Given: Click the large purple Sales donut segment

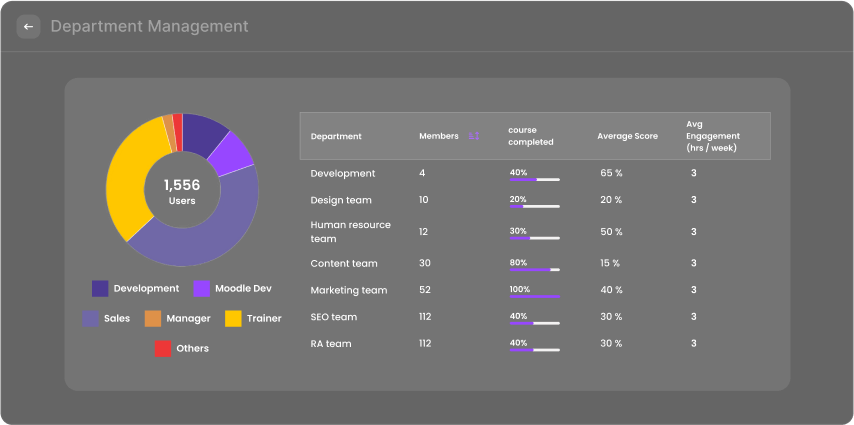Looking at the screenshot, I should [x=200, y=240].
